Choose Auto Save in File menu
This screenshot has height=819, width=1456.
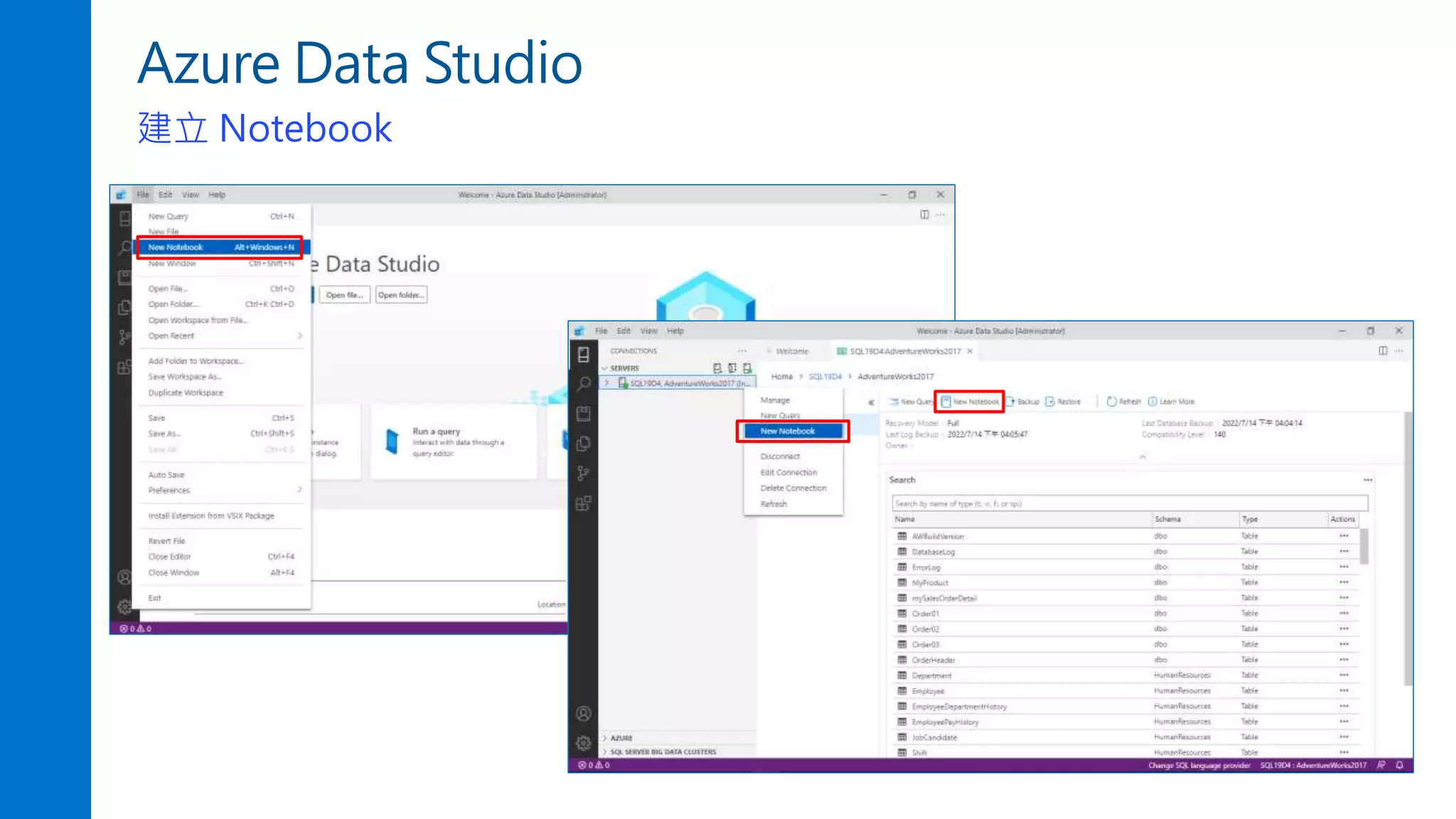pyautogui.click(x=220, y=475)
